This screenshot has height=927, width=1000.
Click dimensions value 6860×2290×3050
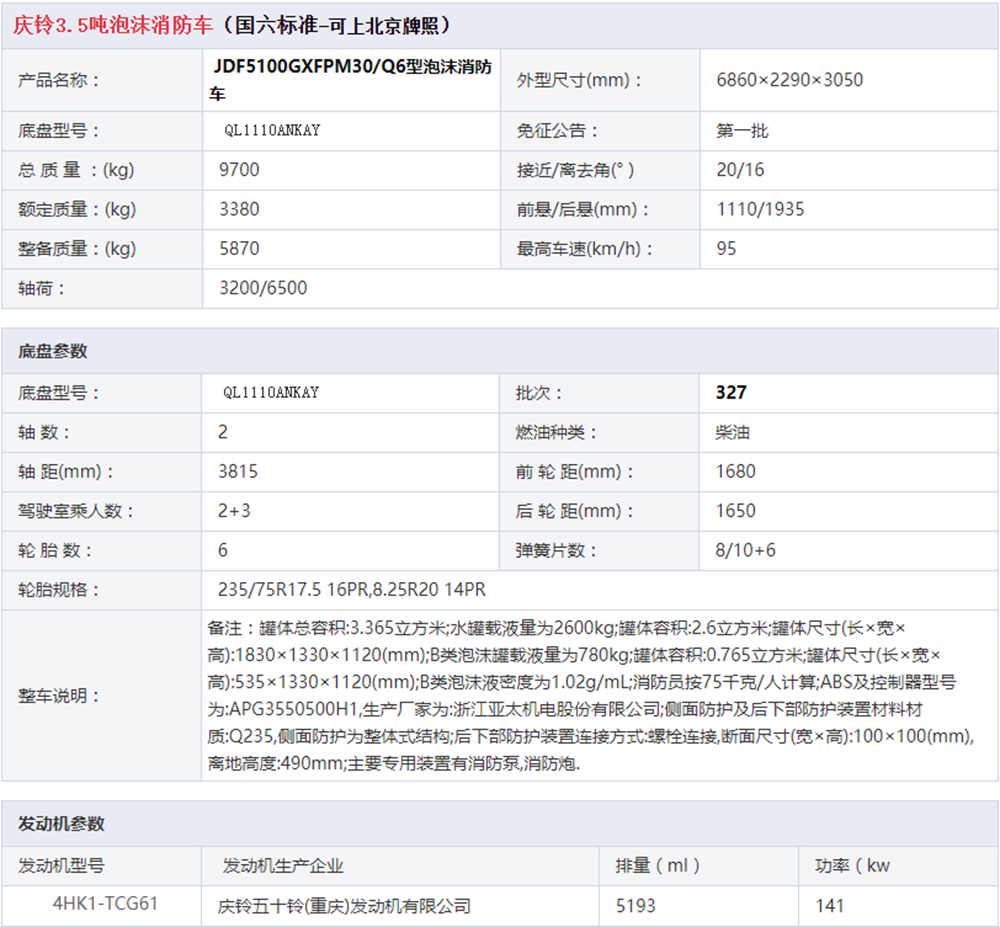pos(790,80)
